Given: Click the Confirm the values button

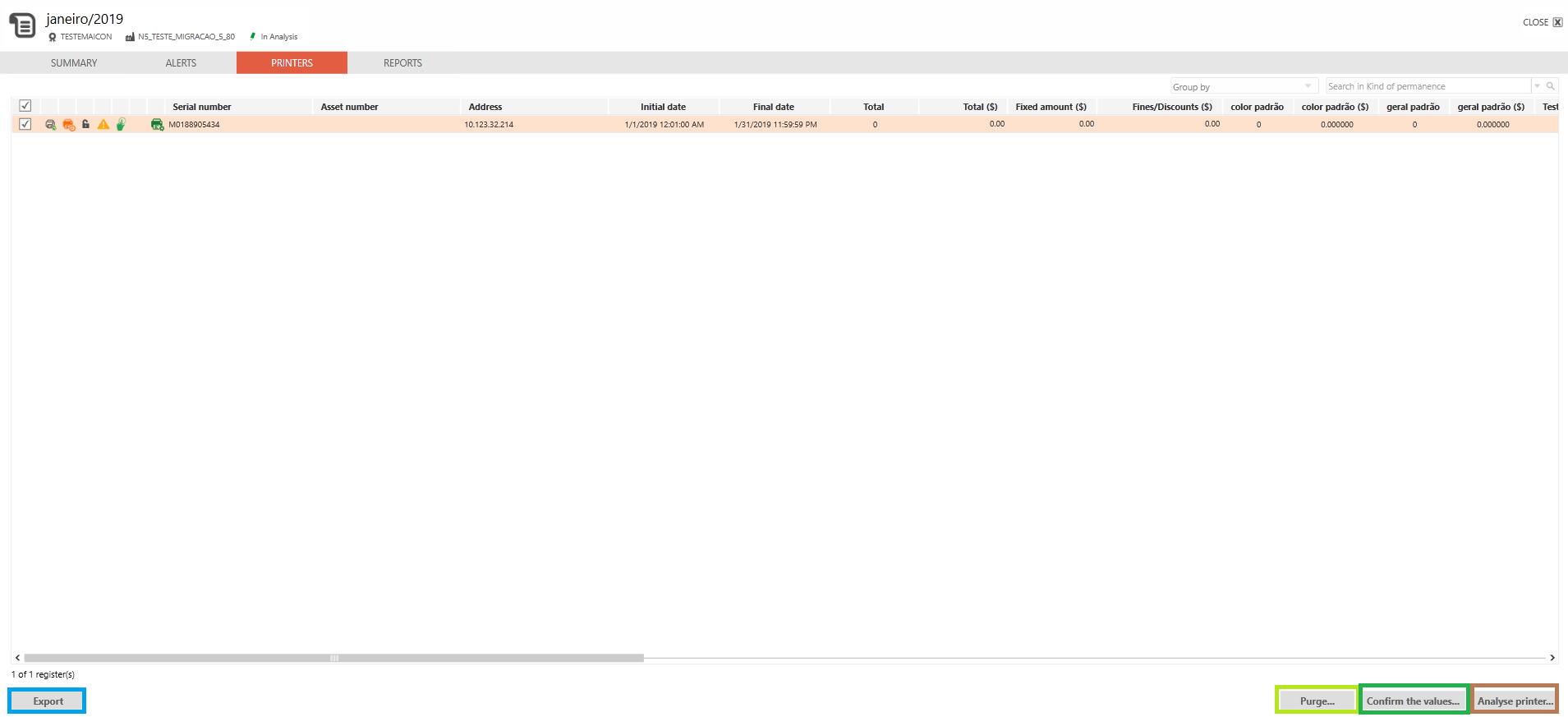Looking at the screenshot, I should (x=1414, y=701).
